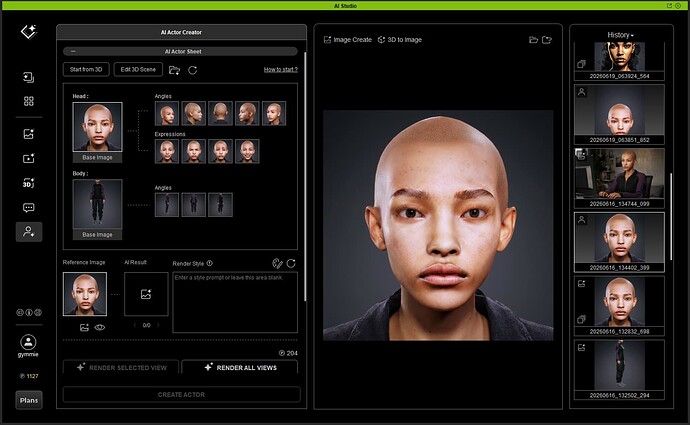Click the 204 points cost indicator
This screenshot has height=425, width=690.
pyautogui.click(x=288, y=353)
